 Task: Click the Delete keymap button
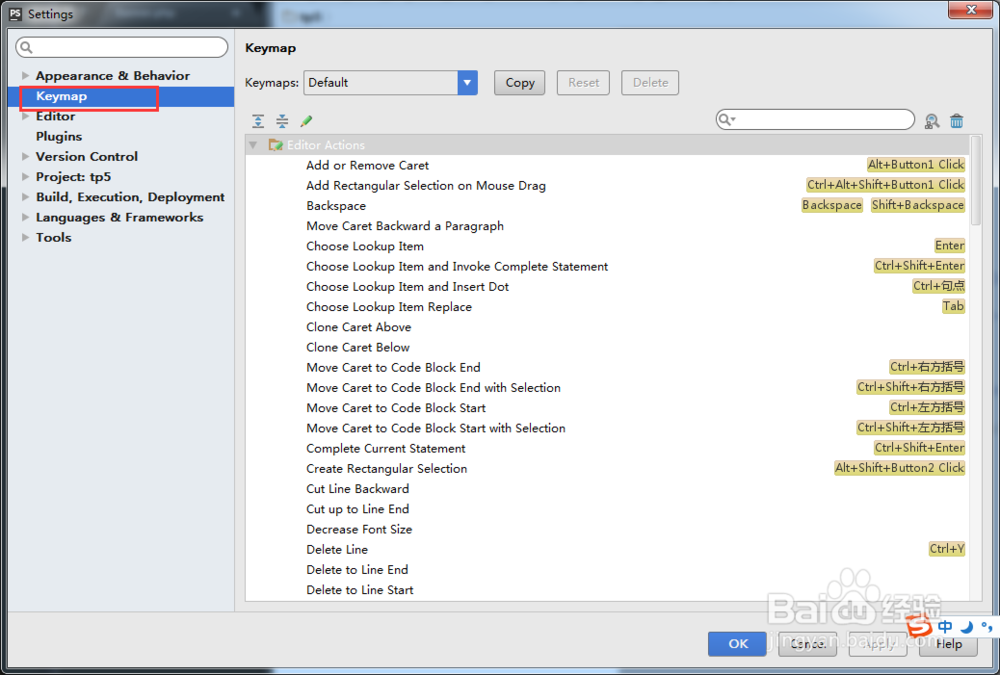tap(651, 83)
